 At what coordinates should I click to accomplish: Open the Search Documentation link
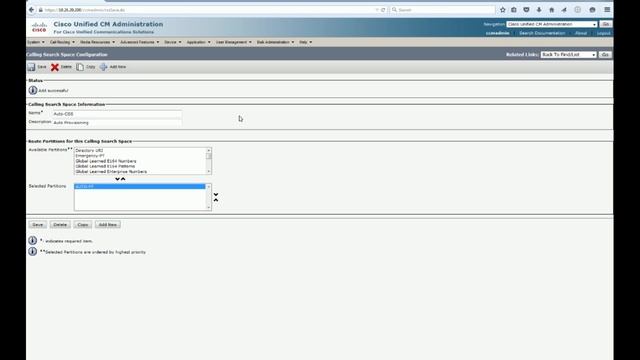(542, 33)
